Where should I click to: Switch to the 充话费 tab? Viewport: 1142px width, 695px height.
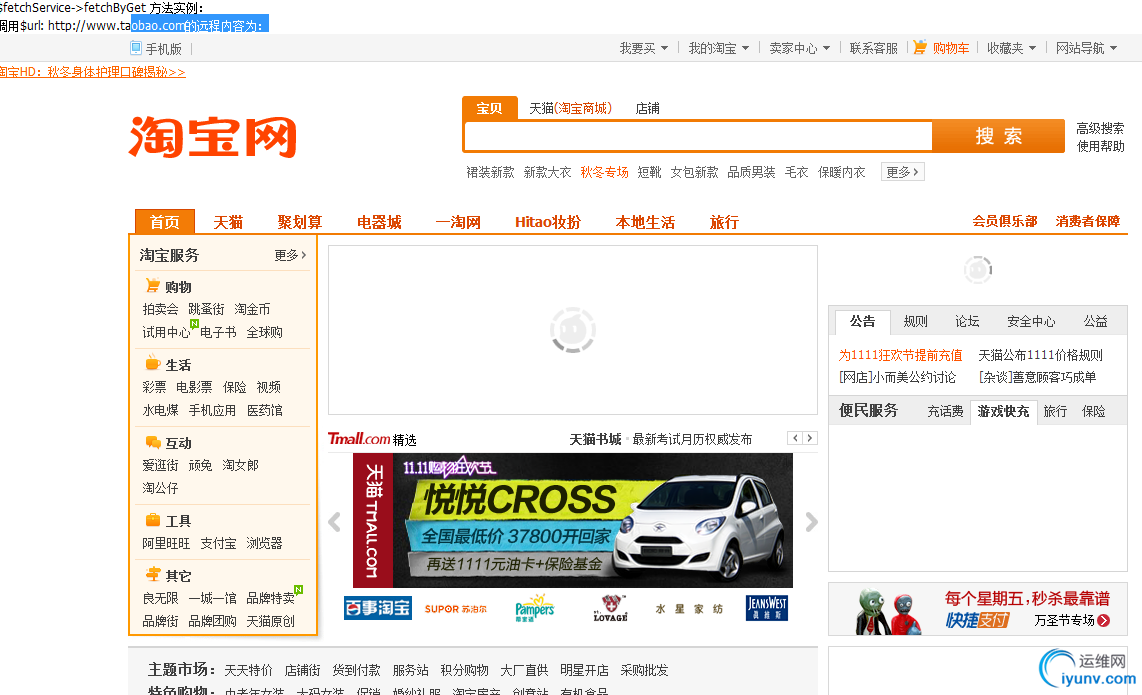coord(945,412)
